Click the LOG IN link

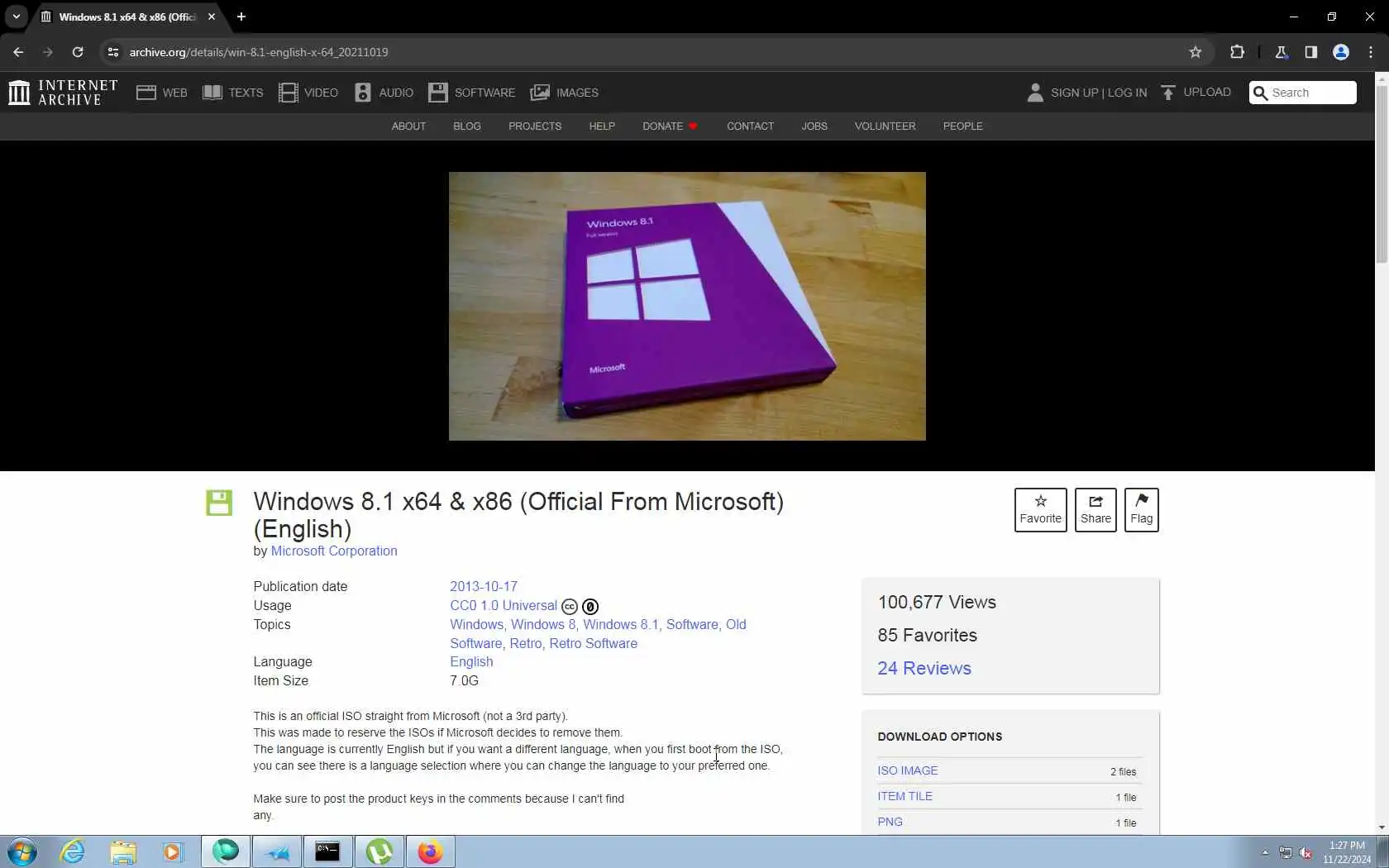point(1127,93)
